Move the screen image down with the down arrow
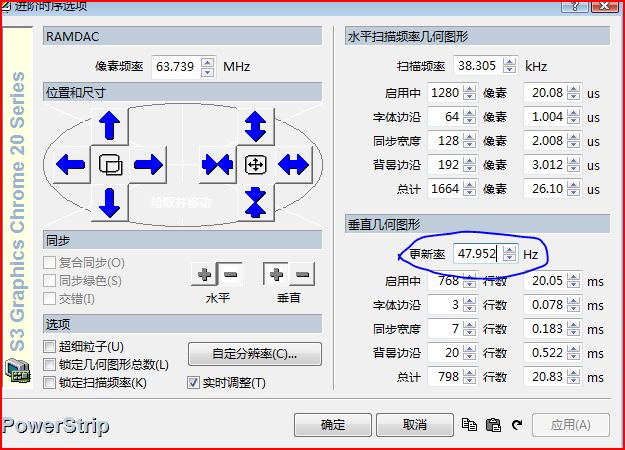The width and height of the screenshot is (625, 450). (x=110, y=202)
